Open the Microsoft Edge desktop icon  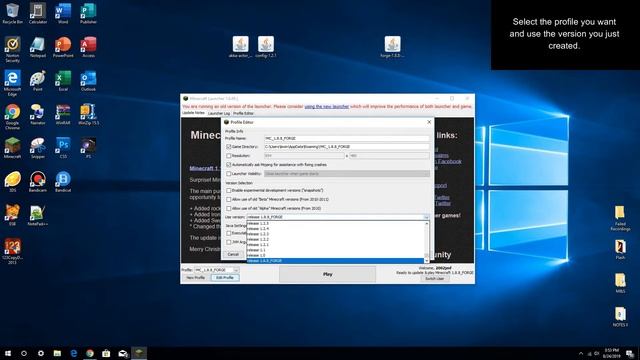coord(12,83)
